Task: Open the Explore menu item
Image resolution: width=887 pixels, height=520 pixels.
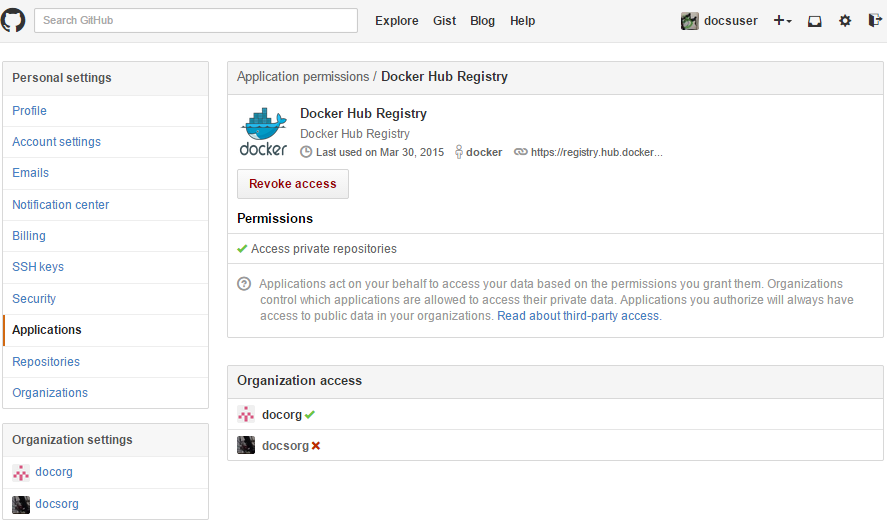Action: 396,21
